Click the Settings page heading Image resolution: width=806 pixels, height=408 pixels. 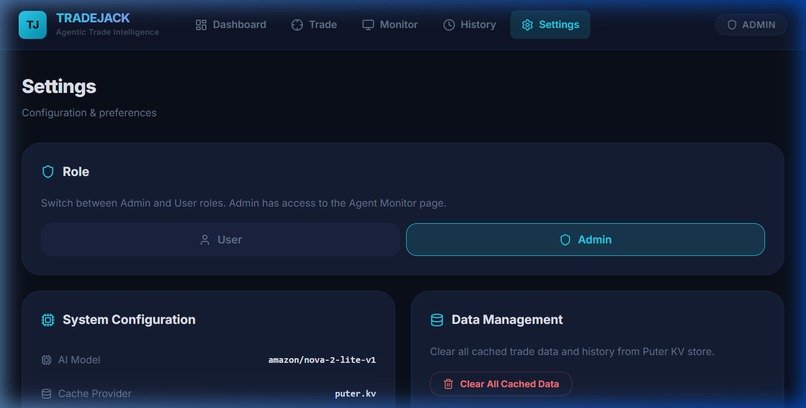coord(59,86)
